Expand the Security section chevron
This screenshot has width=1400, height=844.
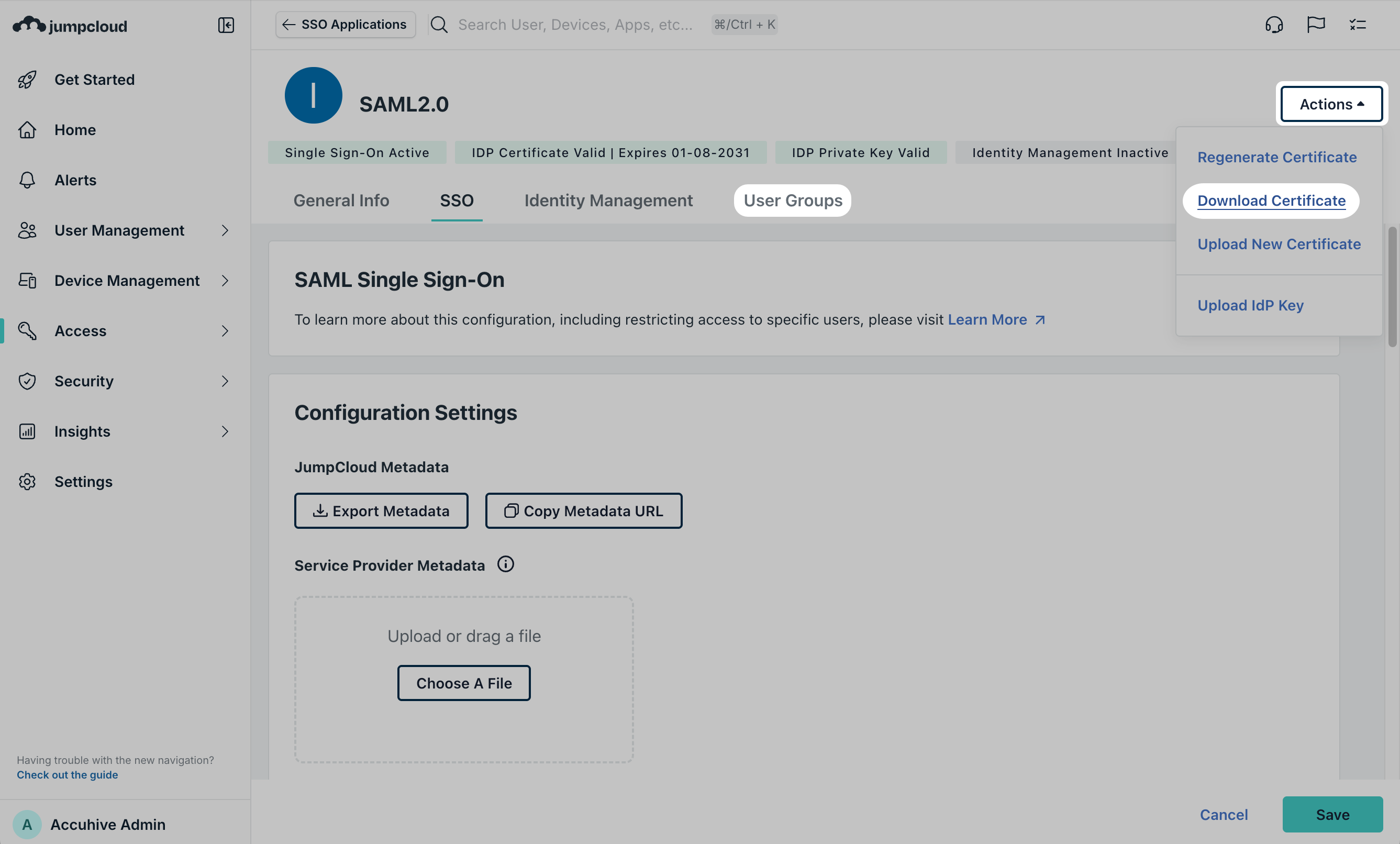tap(225, 381)
